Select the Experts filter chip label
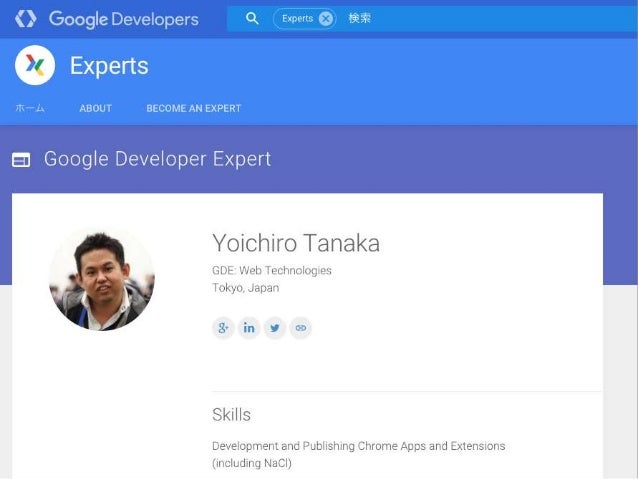 tap(297, 18)
